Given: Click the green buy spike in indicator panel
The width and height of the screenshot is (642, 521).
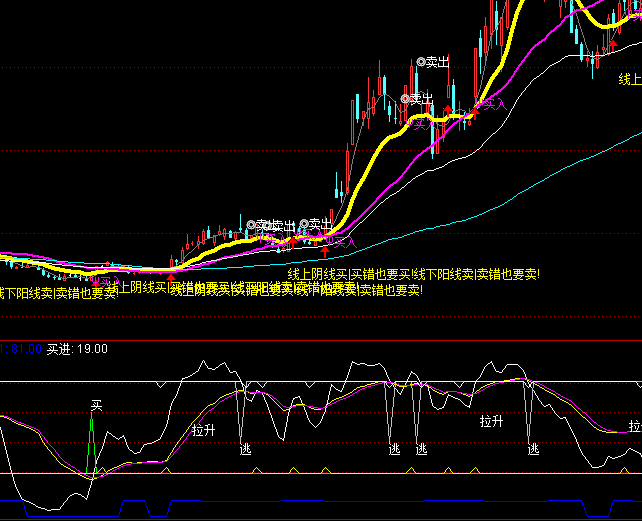Looking at the screenshot, I should tap(91, 440).
